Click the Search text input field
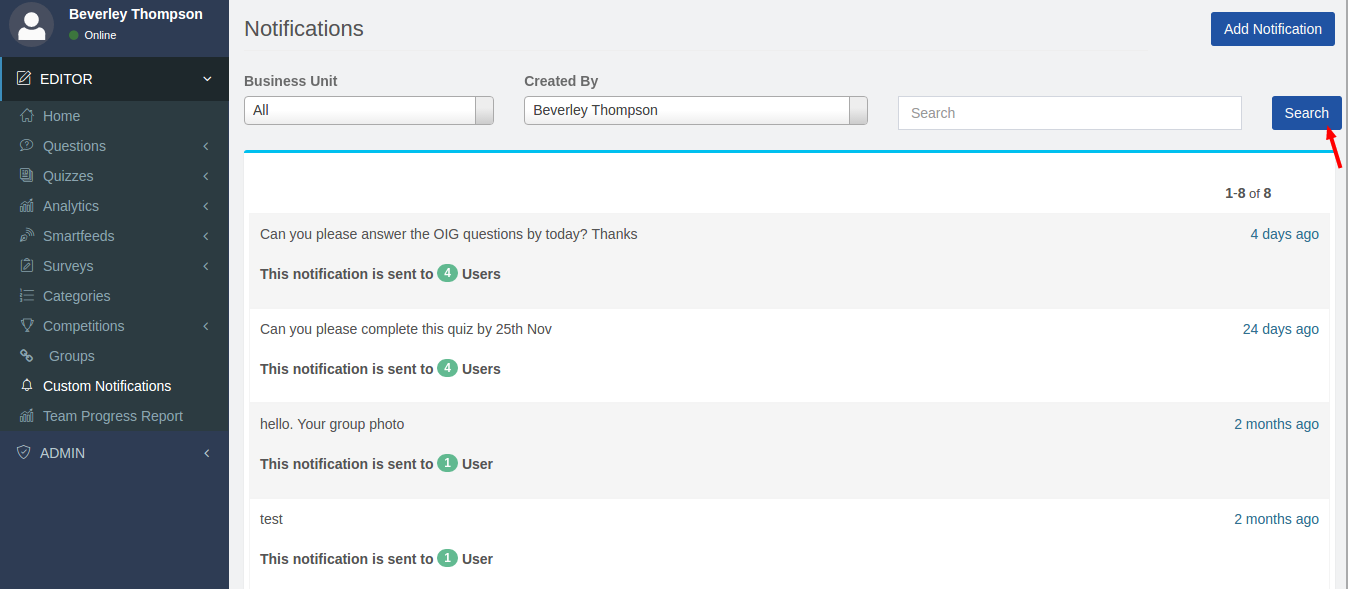This screenshot has height=589, width=1348. [1069, 113]
